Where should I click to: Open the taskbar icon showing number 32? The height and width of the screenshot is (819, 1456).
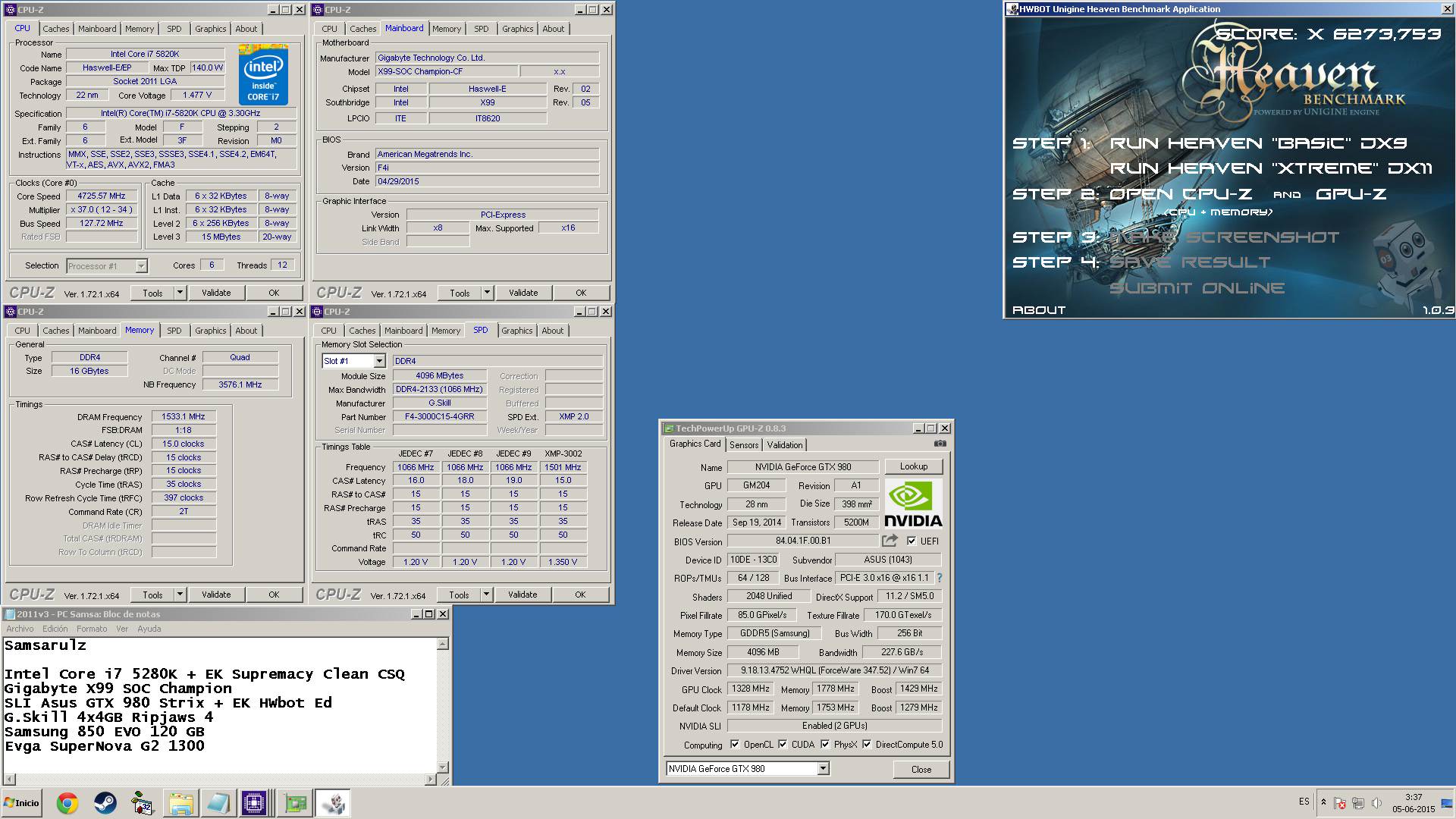coord(143,803)
